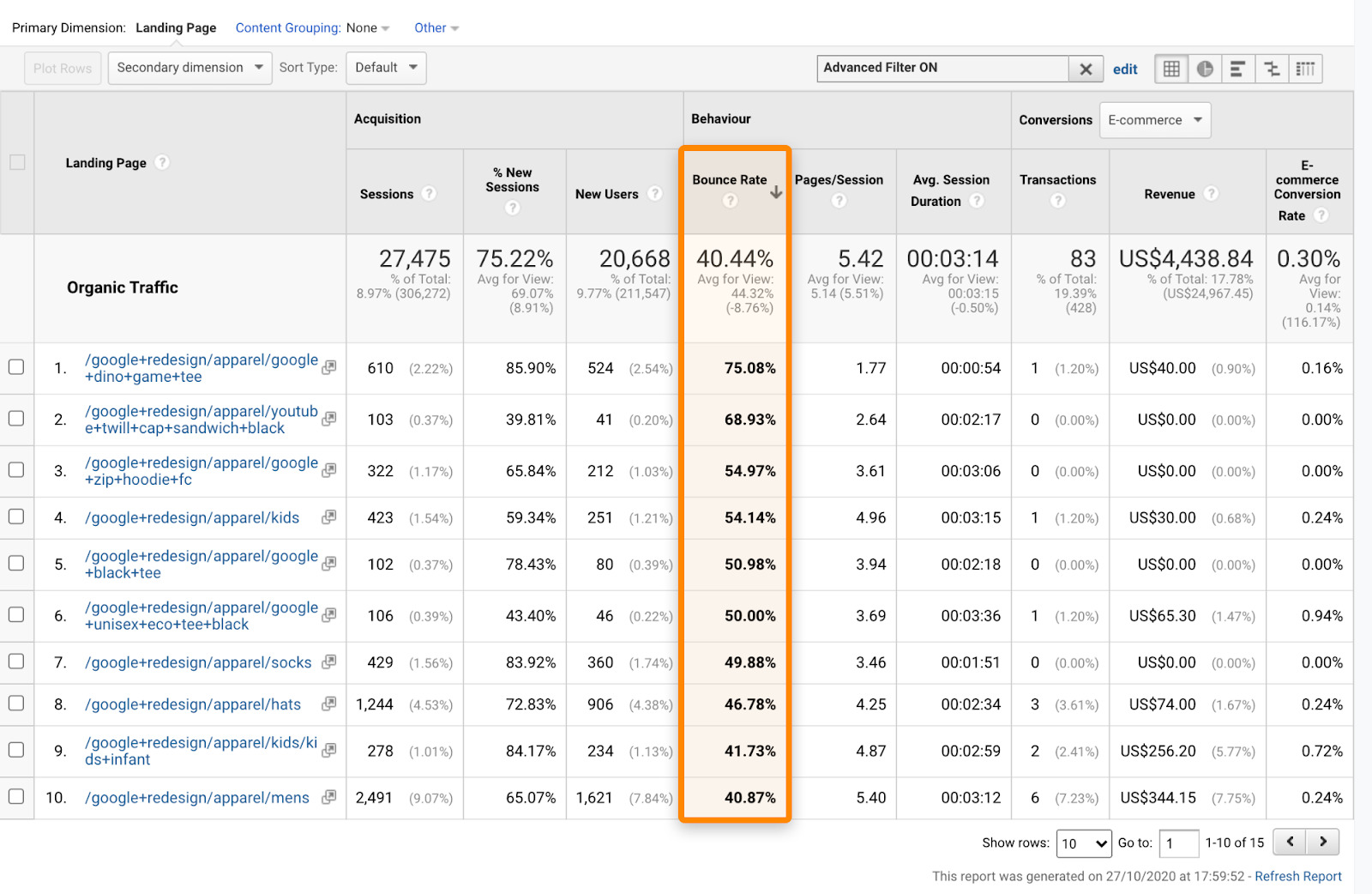Check the row for /google+redesign/apparel/socks
The width and height of the screenshot is (1372, 894).
point(16,661)
